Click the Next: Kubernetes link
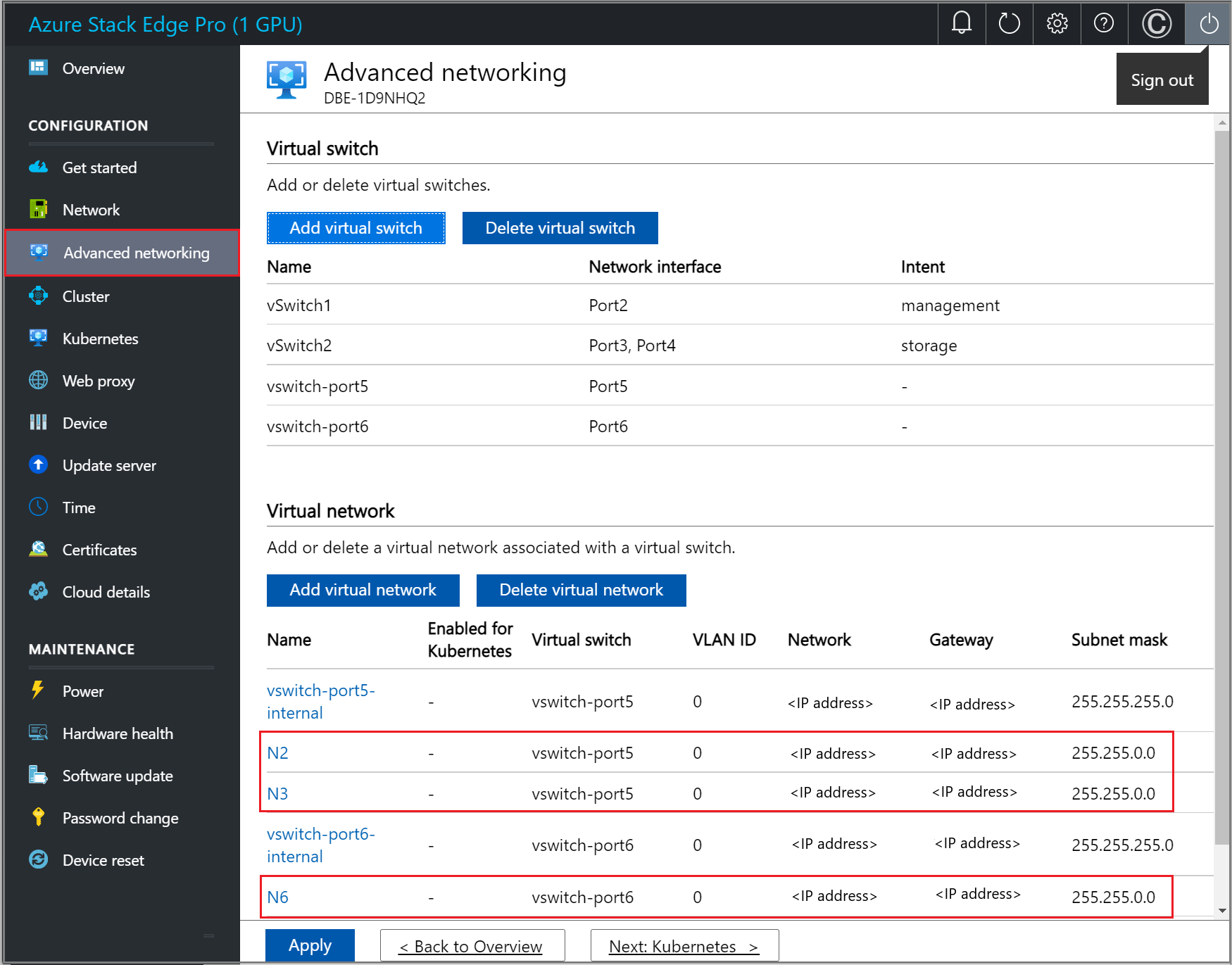 (x=684, y=945)
